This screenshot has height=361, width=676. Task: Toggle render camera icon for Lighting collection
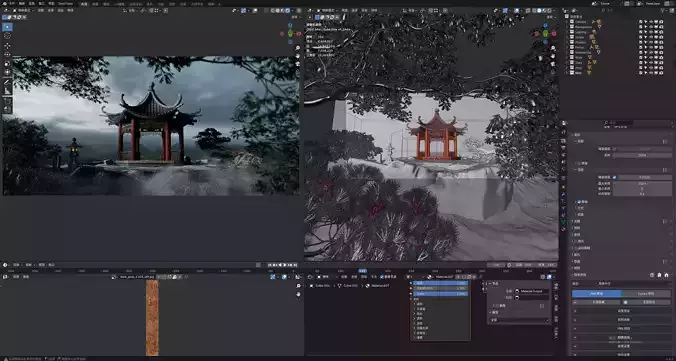pos(661,32)
